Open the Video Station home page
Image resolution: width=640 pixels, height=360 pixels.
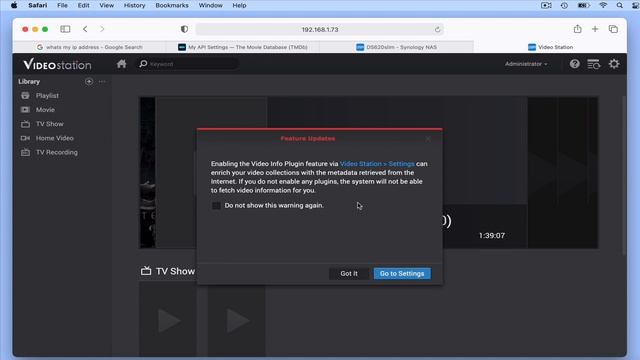tap(121, 64)
